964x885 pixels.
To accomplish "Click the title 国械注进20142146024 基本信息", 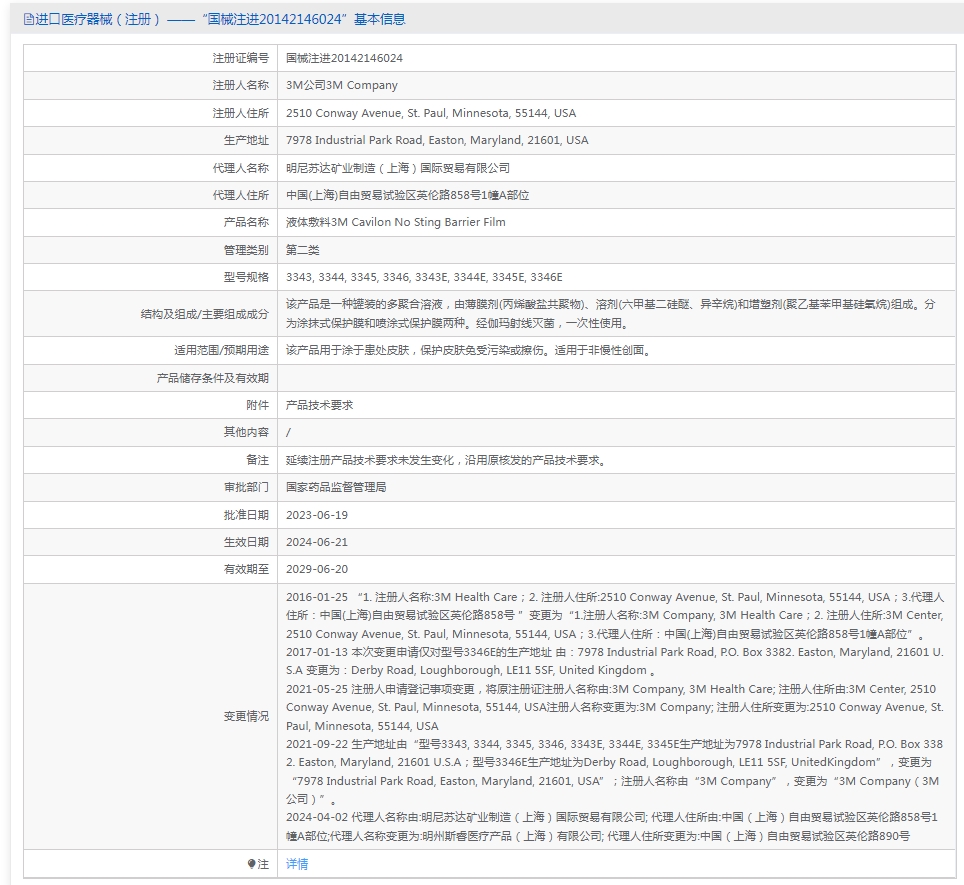I will point(304,19).
